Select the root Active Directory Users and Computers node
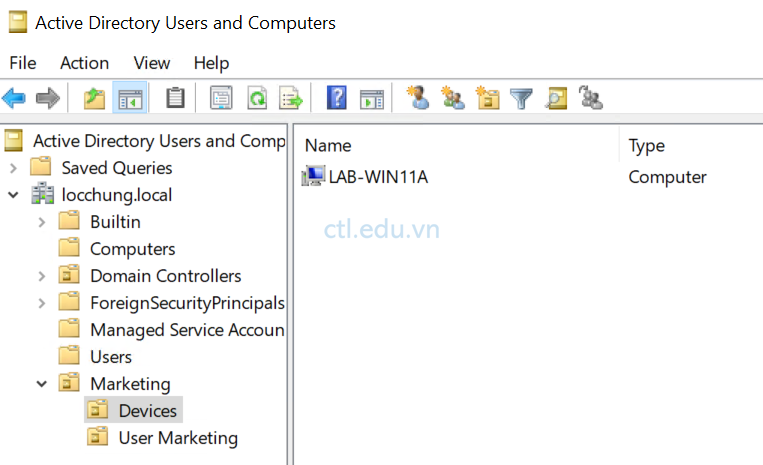Image resolution: width=763 pixels, height=465 pixels. 159,141
